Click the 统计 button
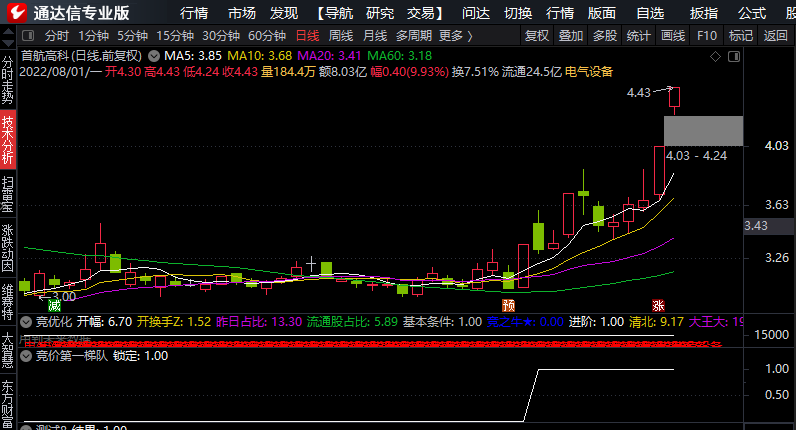The width and height of the screenshot is (796, 430). [x=639, y=36]
